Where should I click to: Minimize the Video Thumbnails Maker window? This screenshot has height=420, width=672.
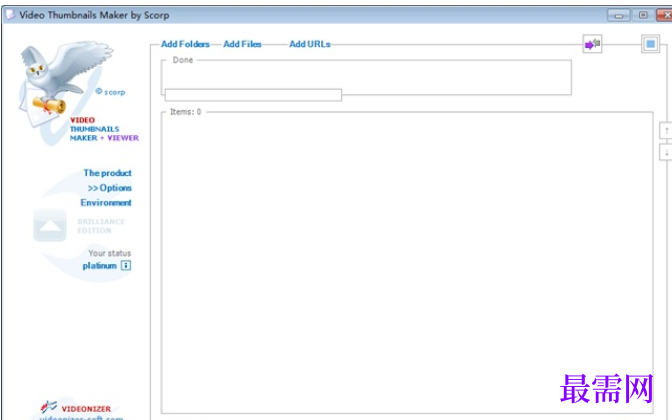[618, 15]
